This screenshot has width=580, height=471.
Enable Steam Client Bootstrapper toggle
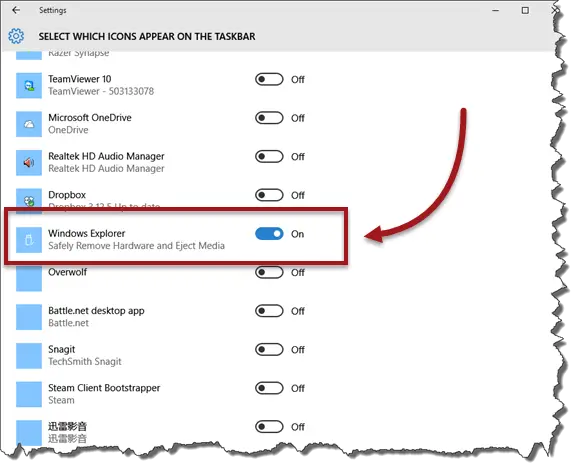269,388
